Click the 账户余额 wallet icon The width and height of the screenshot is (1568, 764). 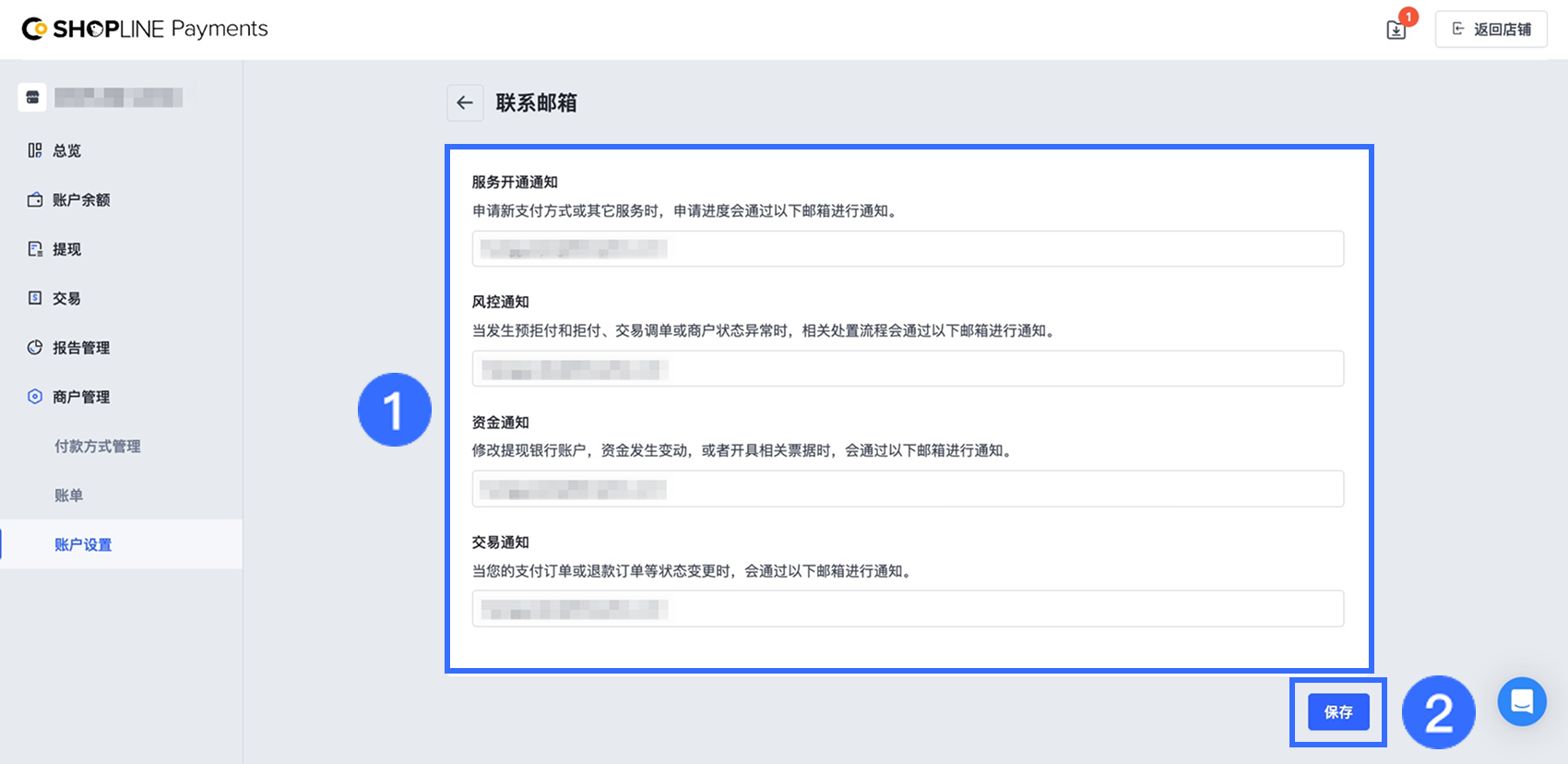(35, 199)
